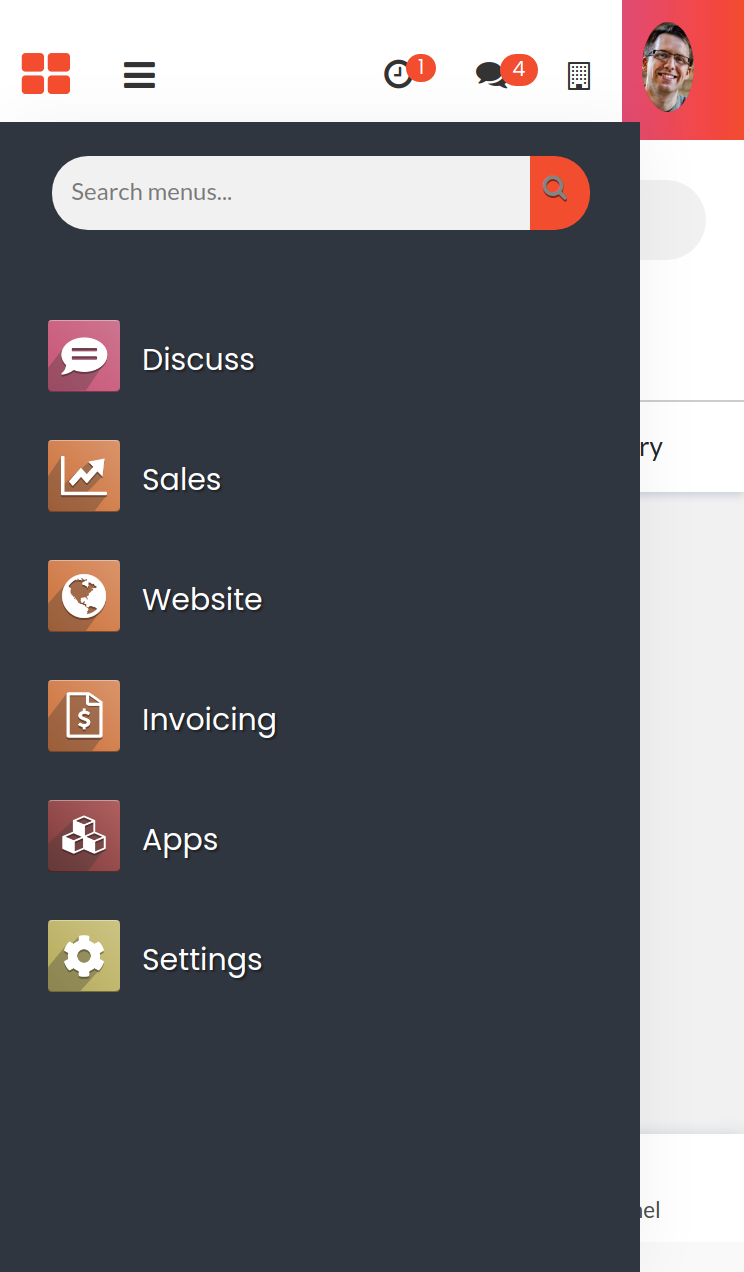Click the Invoicing dollar document icon
The height and width of the screenshot is (1272, 744).
click(x=84, y=716)
